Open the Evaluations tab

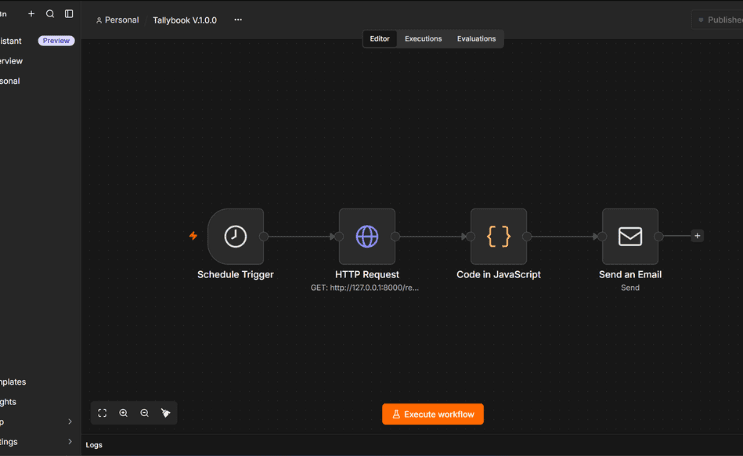point(476,39)
